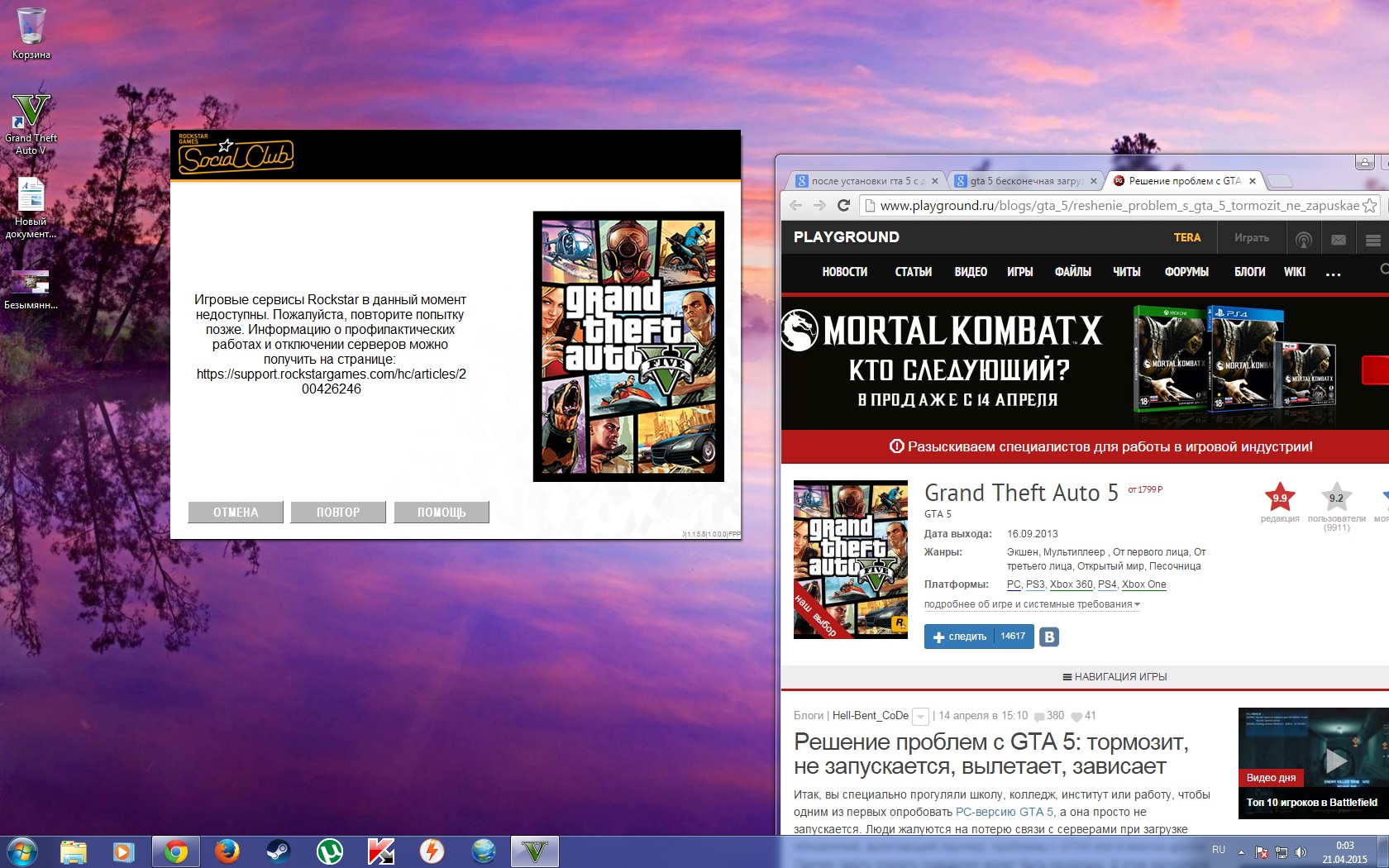Open the ФАЙЛЫ menu item

tap(1073, 272)
